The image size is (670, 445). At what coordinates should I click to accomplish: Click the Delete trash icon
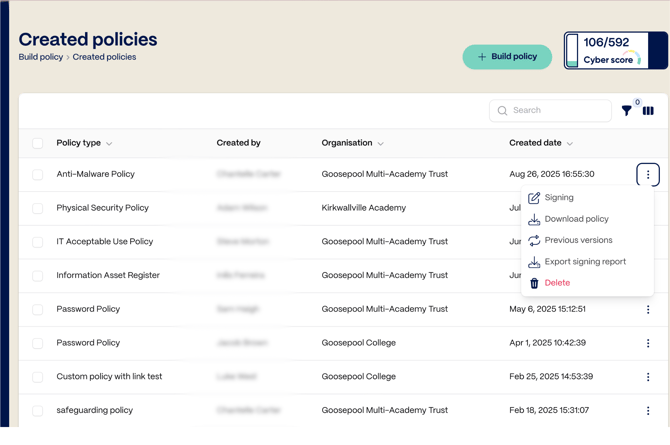coord(534,283)
